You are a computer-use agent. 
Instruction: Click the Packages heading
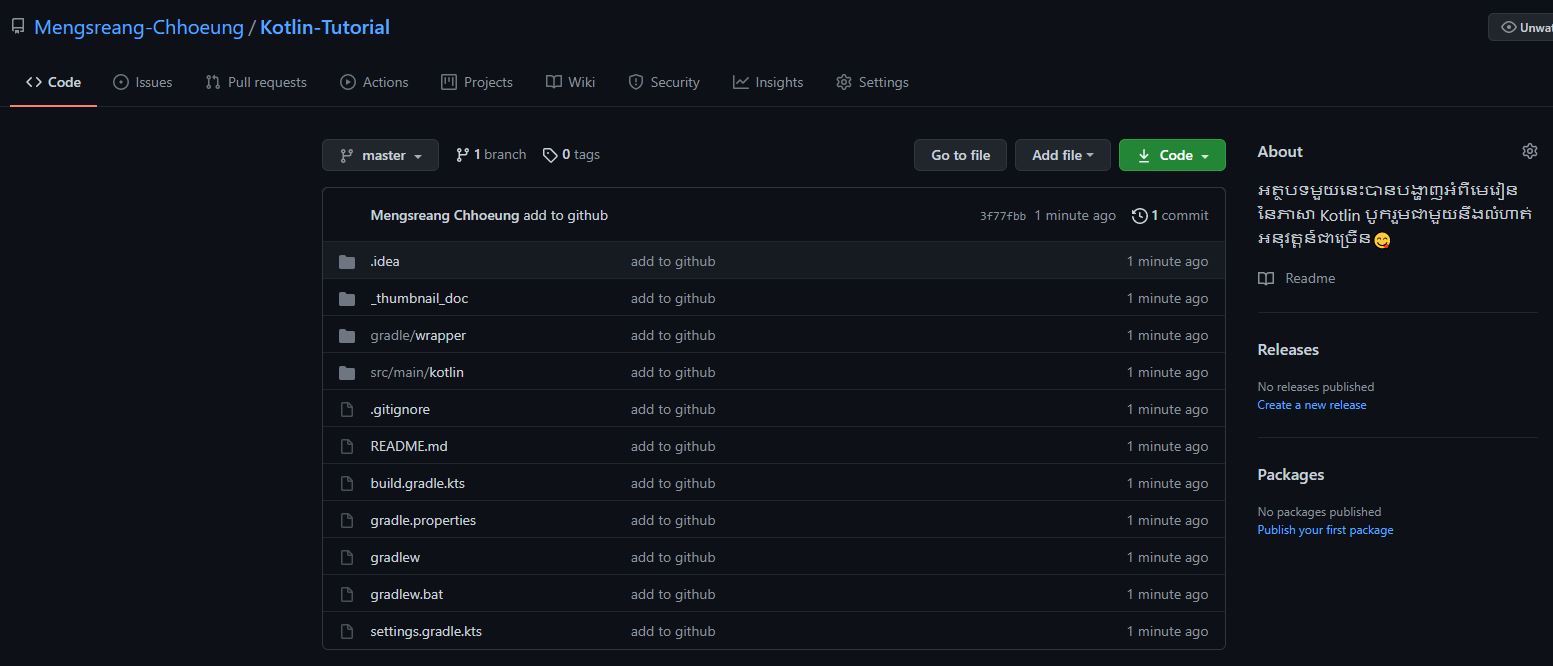pos(1291,474)
